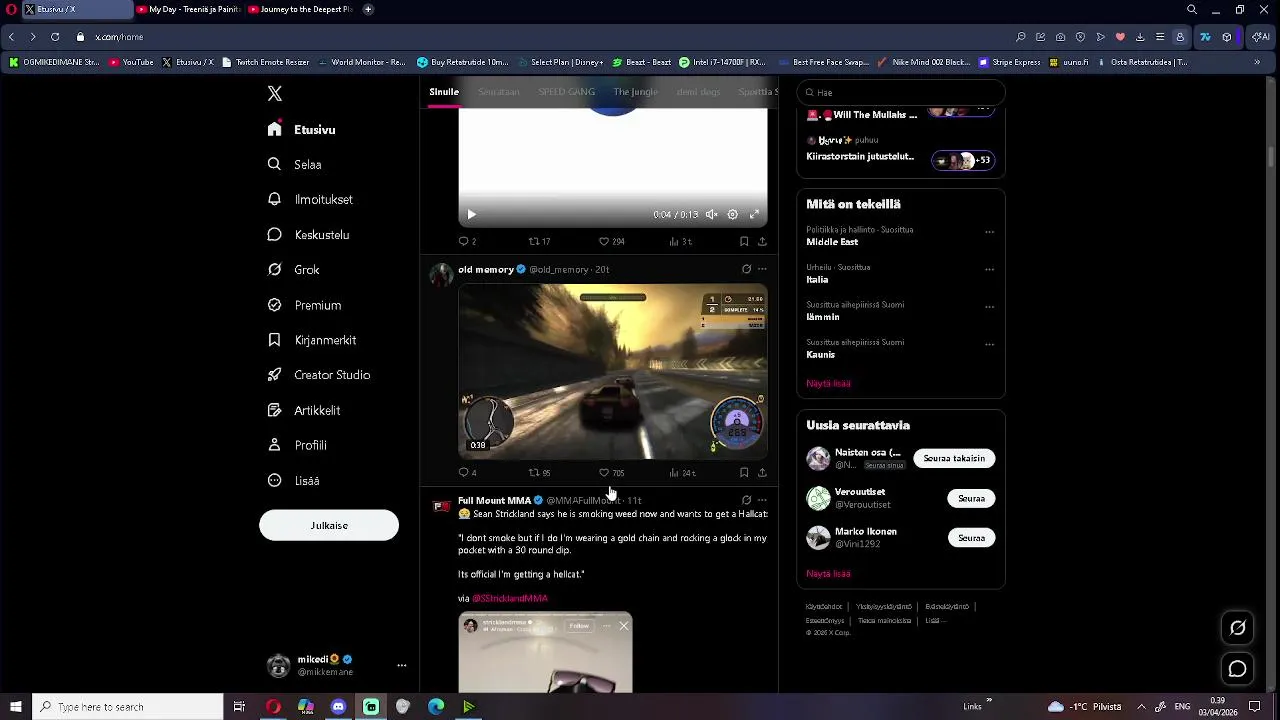
Task: Follow Verouutiset with Seuraa button
Action: (x=971, y=498)
